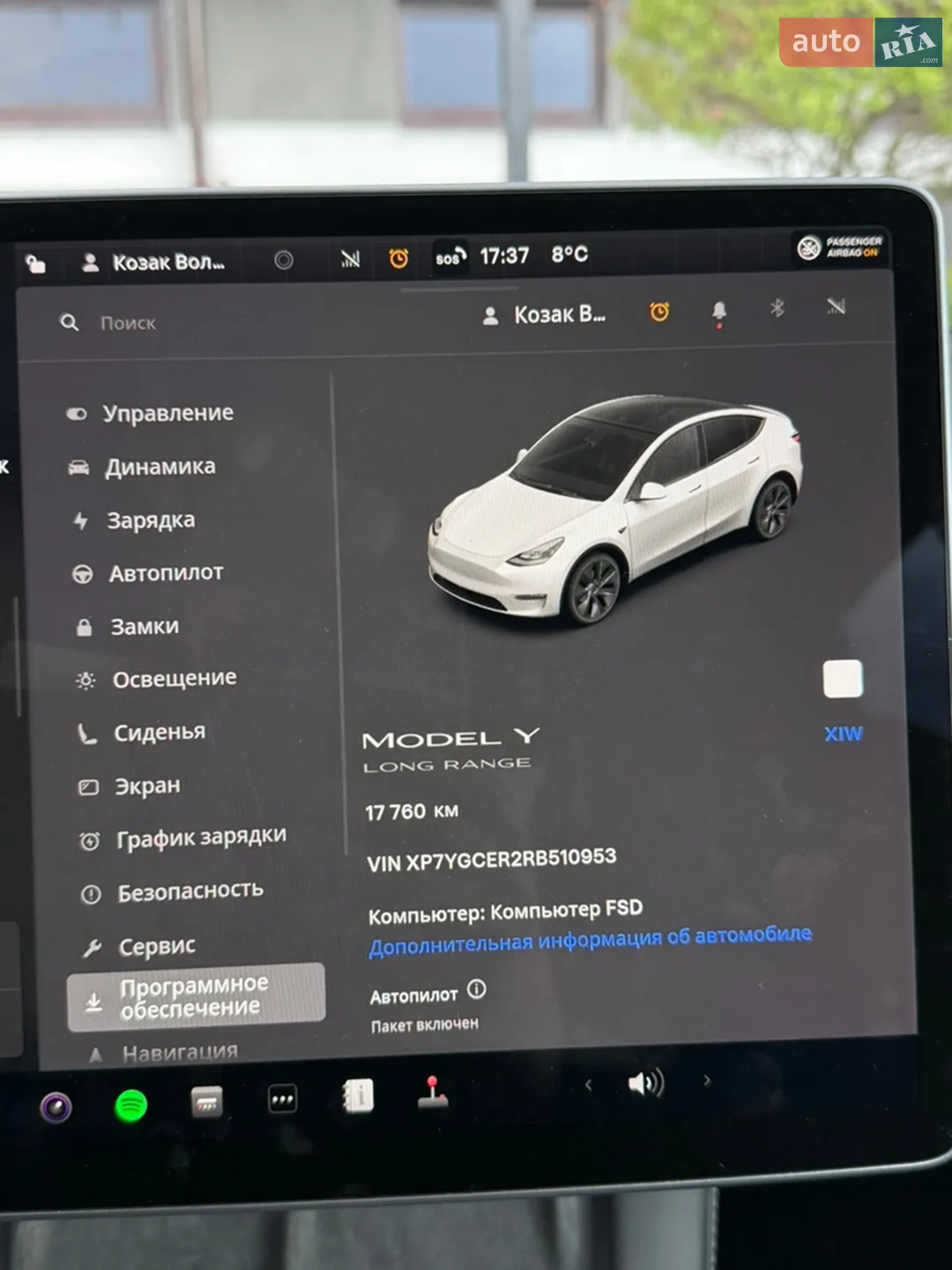
Task: Select Программное обеспечение software section
Action: click(x=196, y=997)
